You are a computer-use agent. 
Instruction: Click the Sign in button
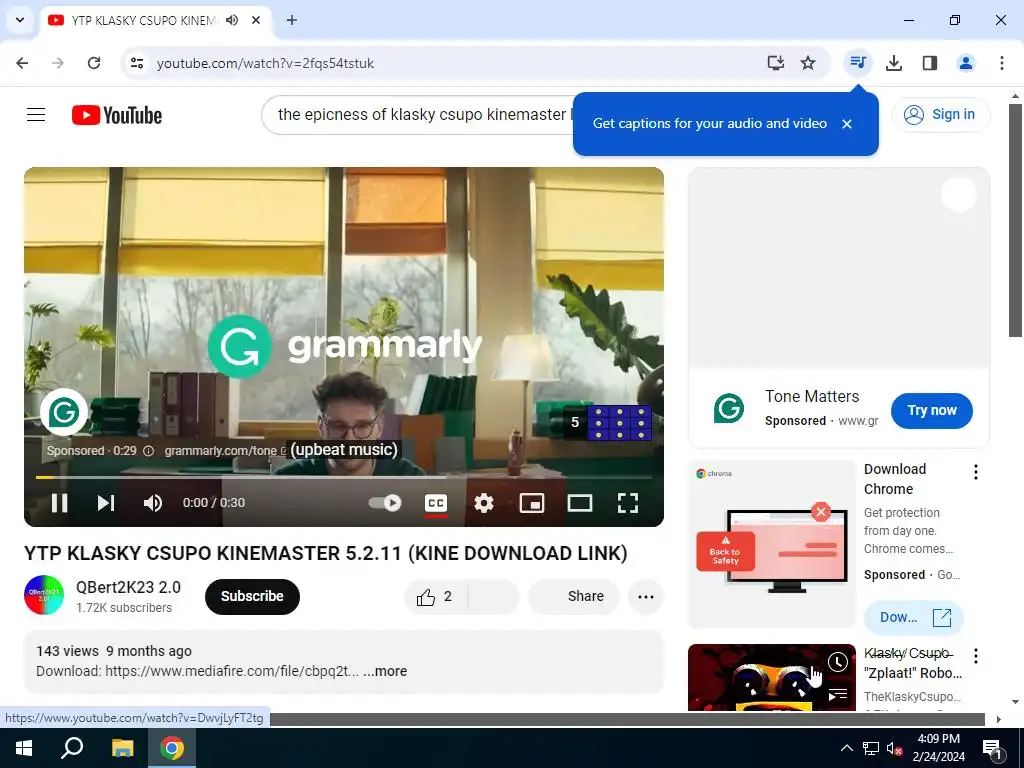pyautogui.click(x=940, y=115)
